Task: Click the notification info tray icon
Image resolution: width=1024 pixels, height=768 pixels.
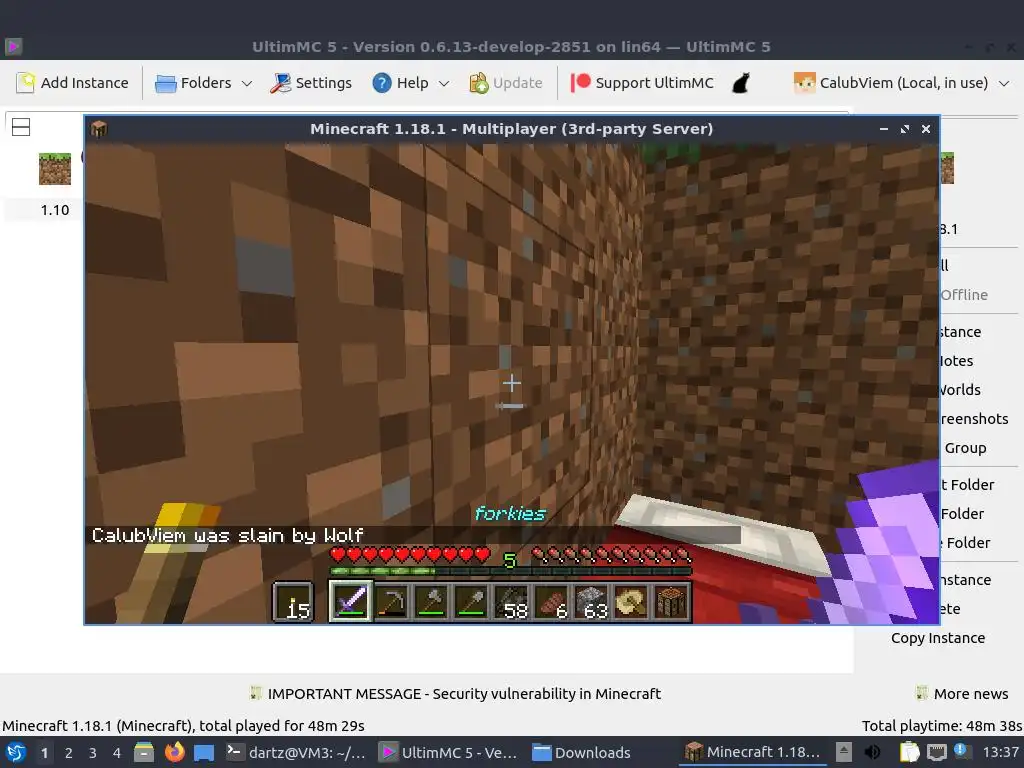Action: pyautogui.click(x=961, y=751)
